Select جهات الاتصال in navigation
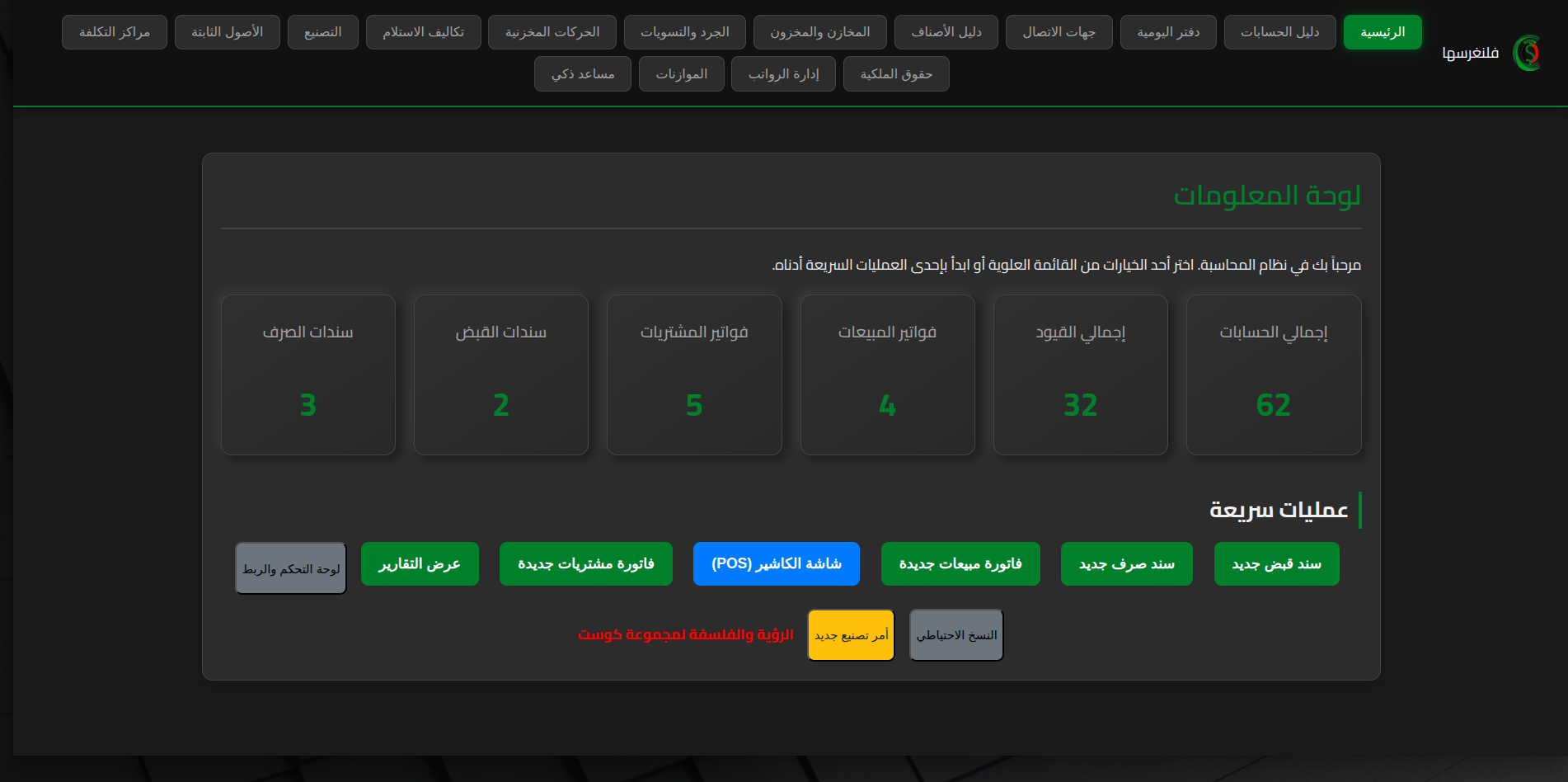 pos(1059,32)
